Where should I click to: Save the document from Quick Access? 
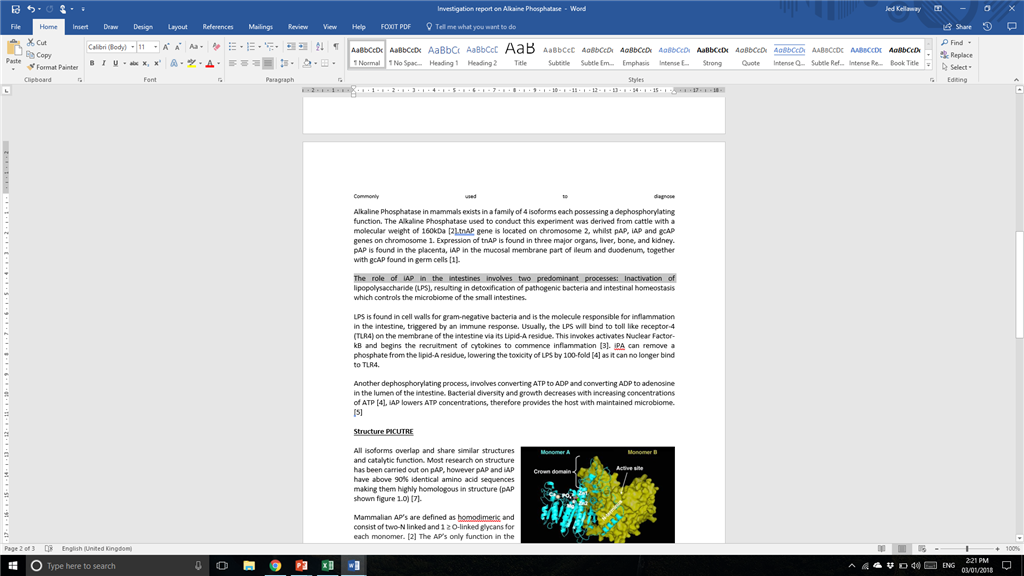pos(15,9)
